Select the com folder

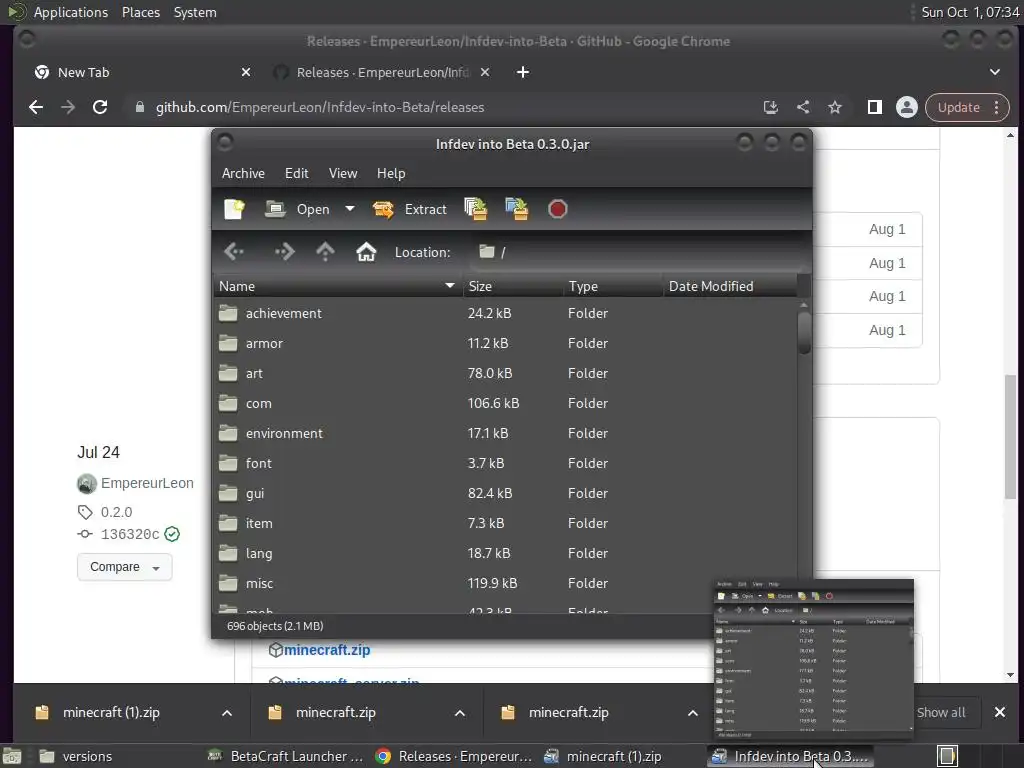505,404
